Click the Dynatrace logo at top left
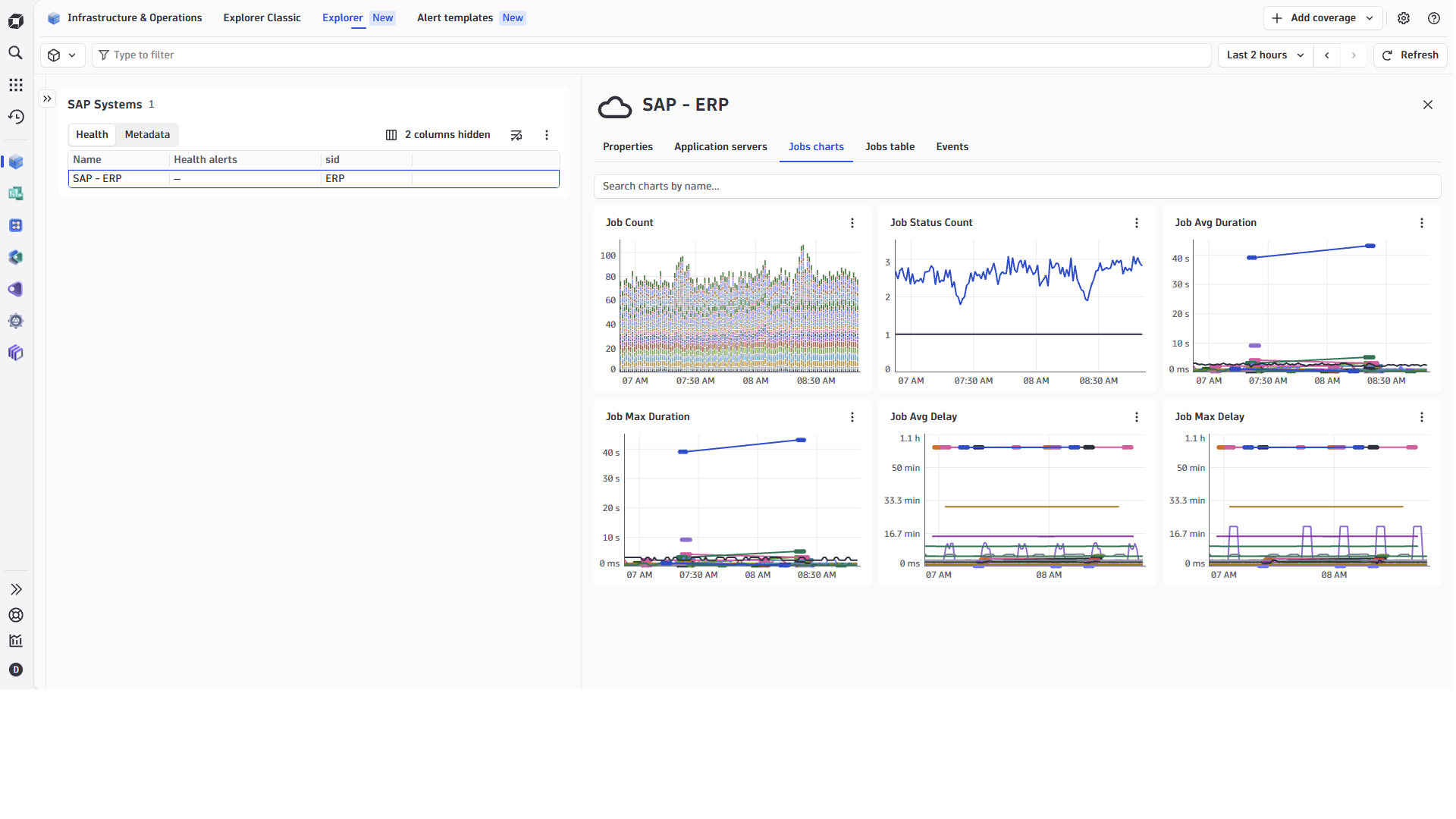1456x819 pixels. pos(15,20)
